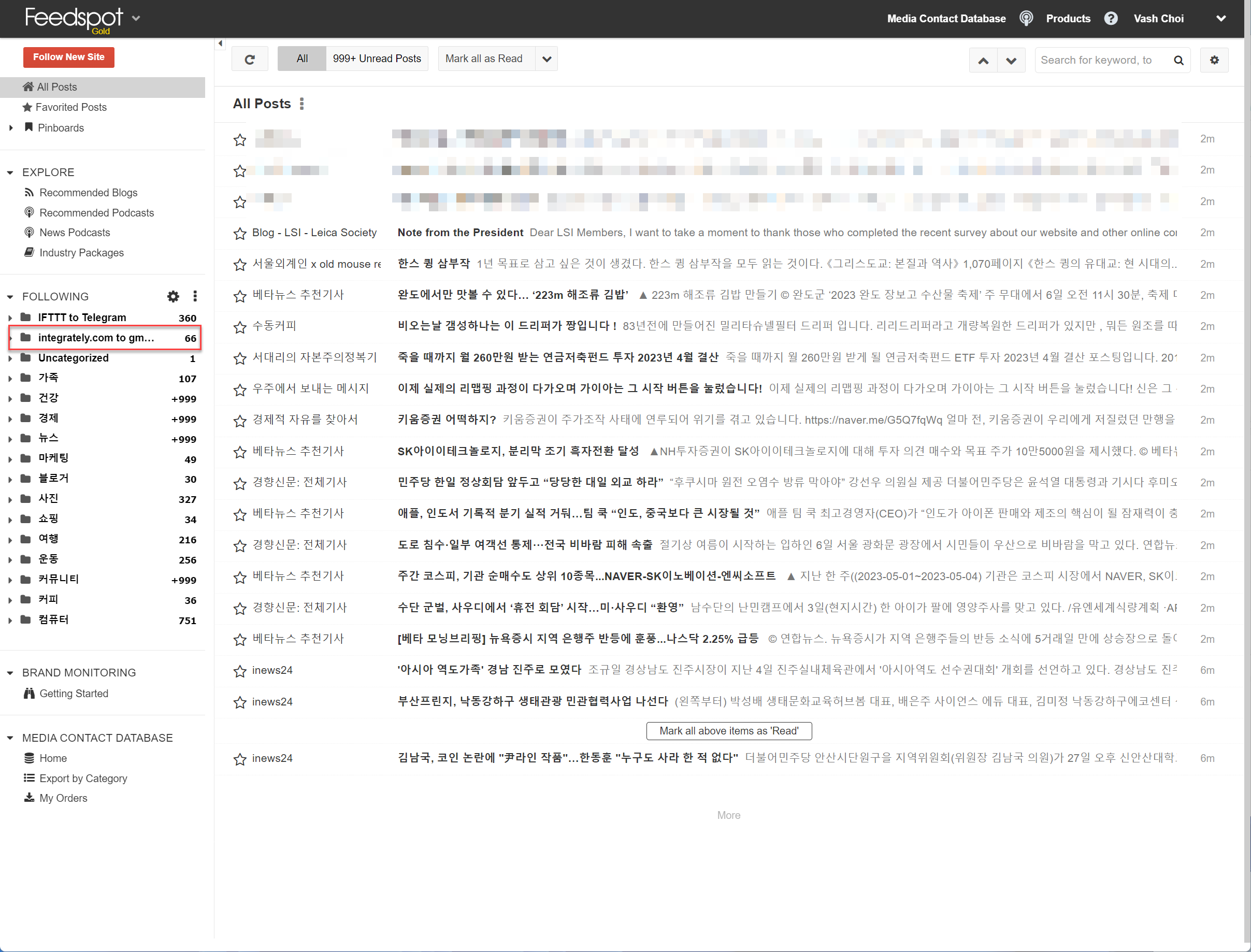Click the refresh feed icon
1251x952 pixels.
tap(249, 59)
